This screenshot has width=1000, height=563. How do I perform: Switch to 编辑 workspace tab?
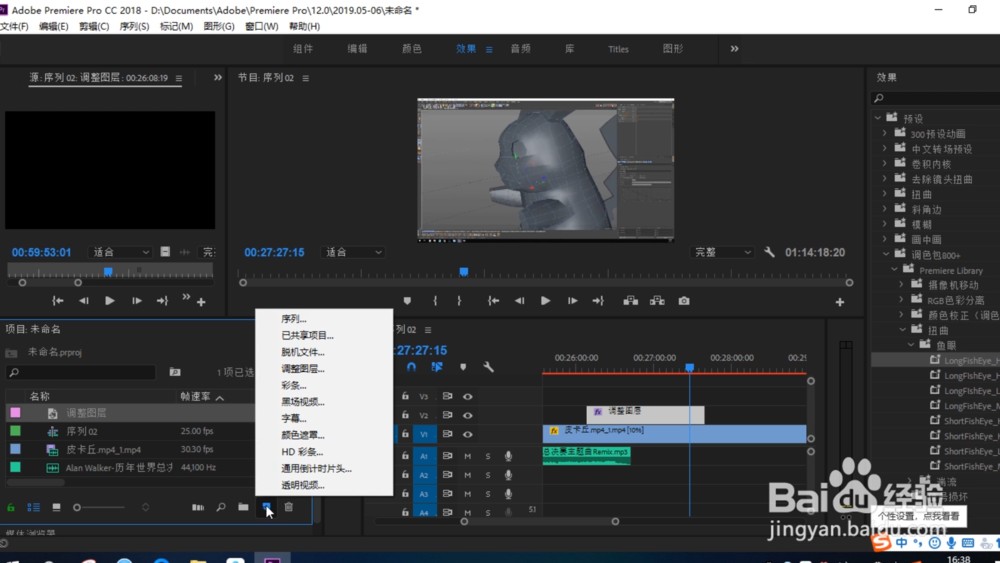pyautogui.click(x=357, y=48)
